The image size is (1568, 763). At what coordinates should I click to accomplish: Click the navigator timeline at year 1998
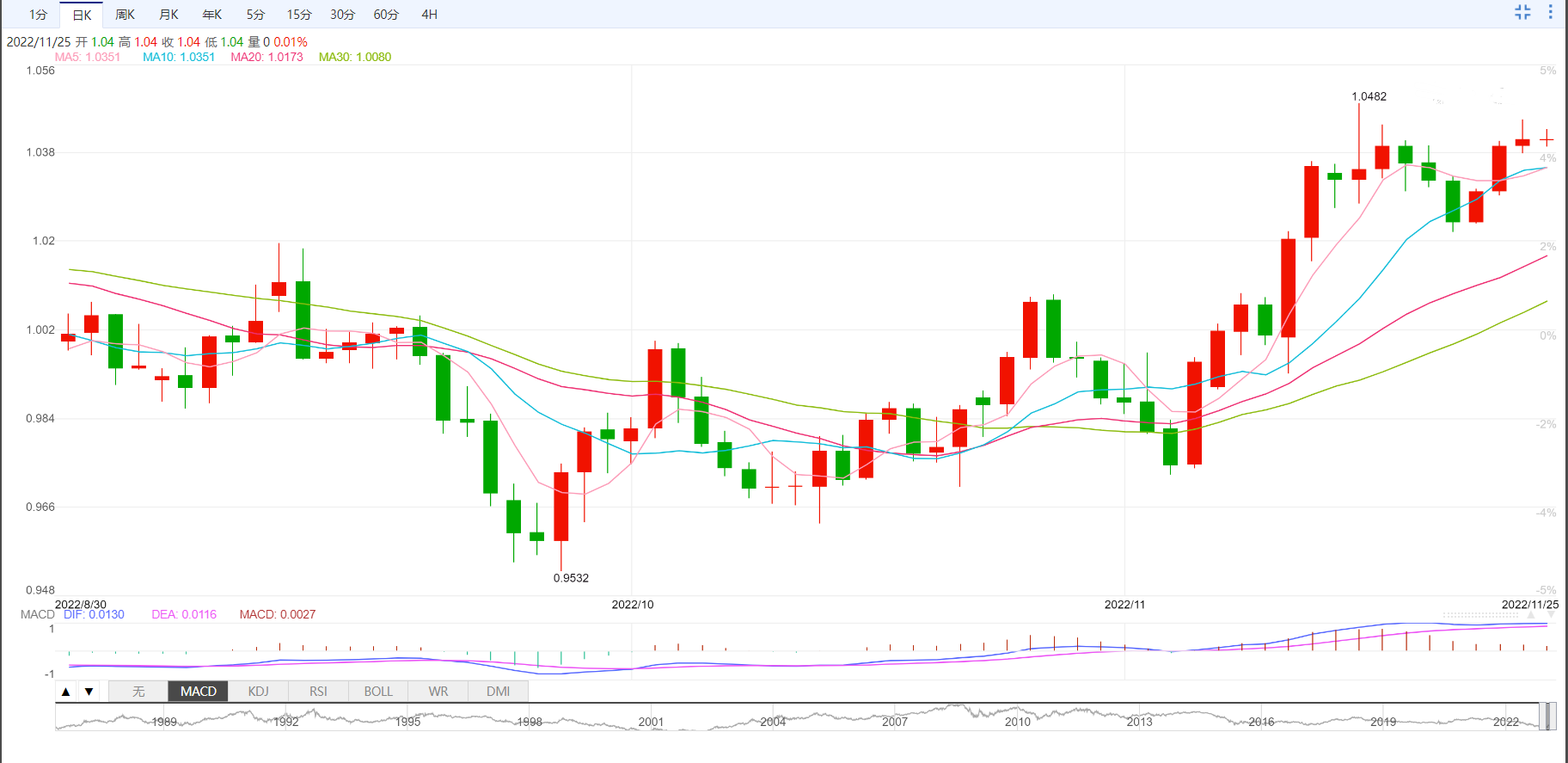530,722
